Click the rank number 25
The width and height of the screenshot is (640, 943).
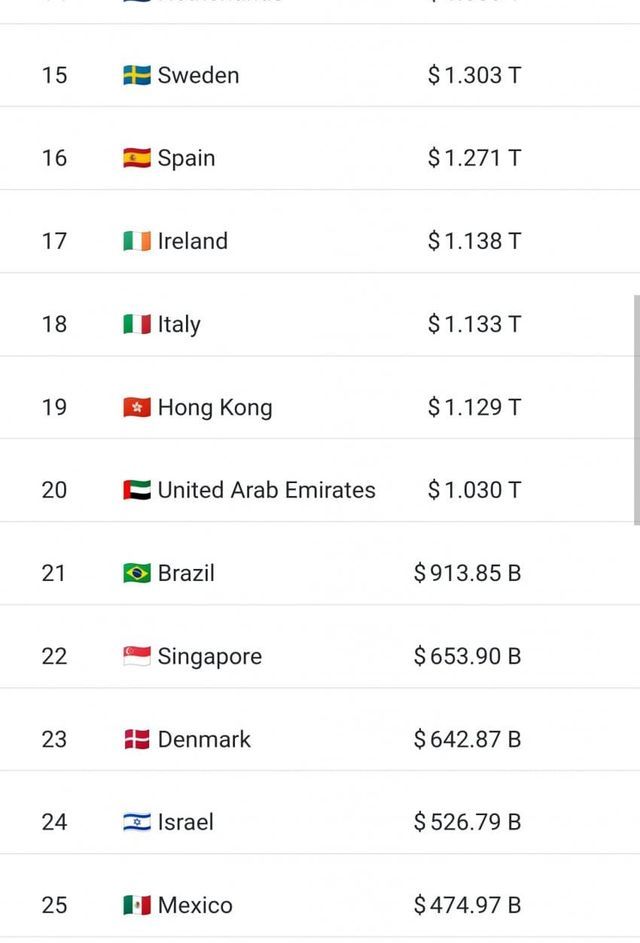[x=54, y=905]
